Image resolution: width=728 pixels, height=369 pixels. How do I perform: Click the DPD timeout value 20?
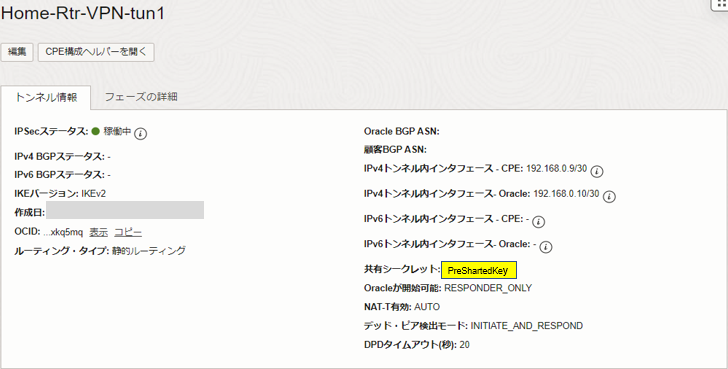(464, 345)
